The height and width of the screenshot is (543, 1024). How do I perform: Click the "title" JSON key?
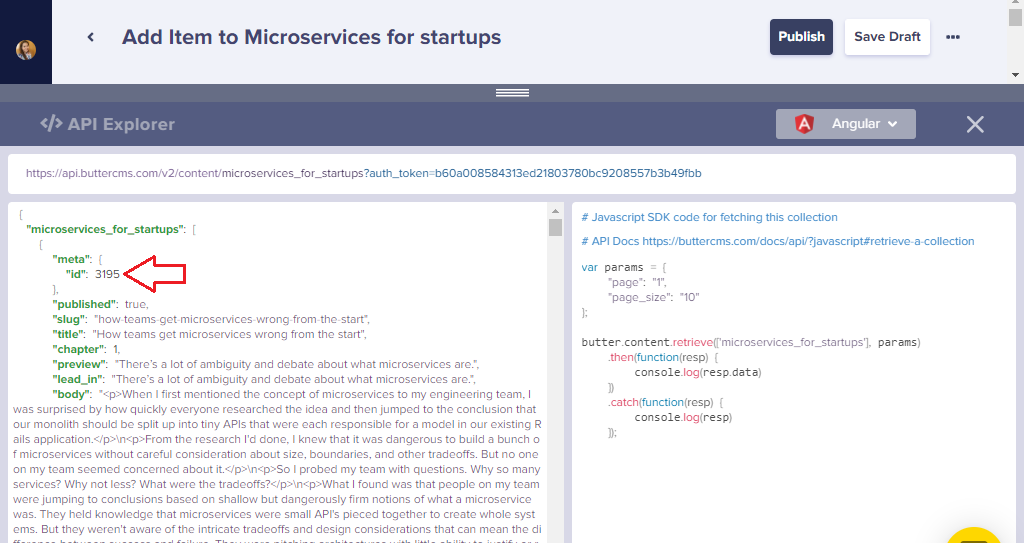click(x=69, y=335)
